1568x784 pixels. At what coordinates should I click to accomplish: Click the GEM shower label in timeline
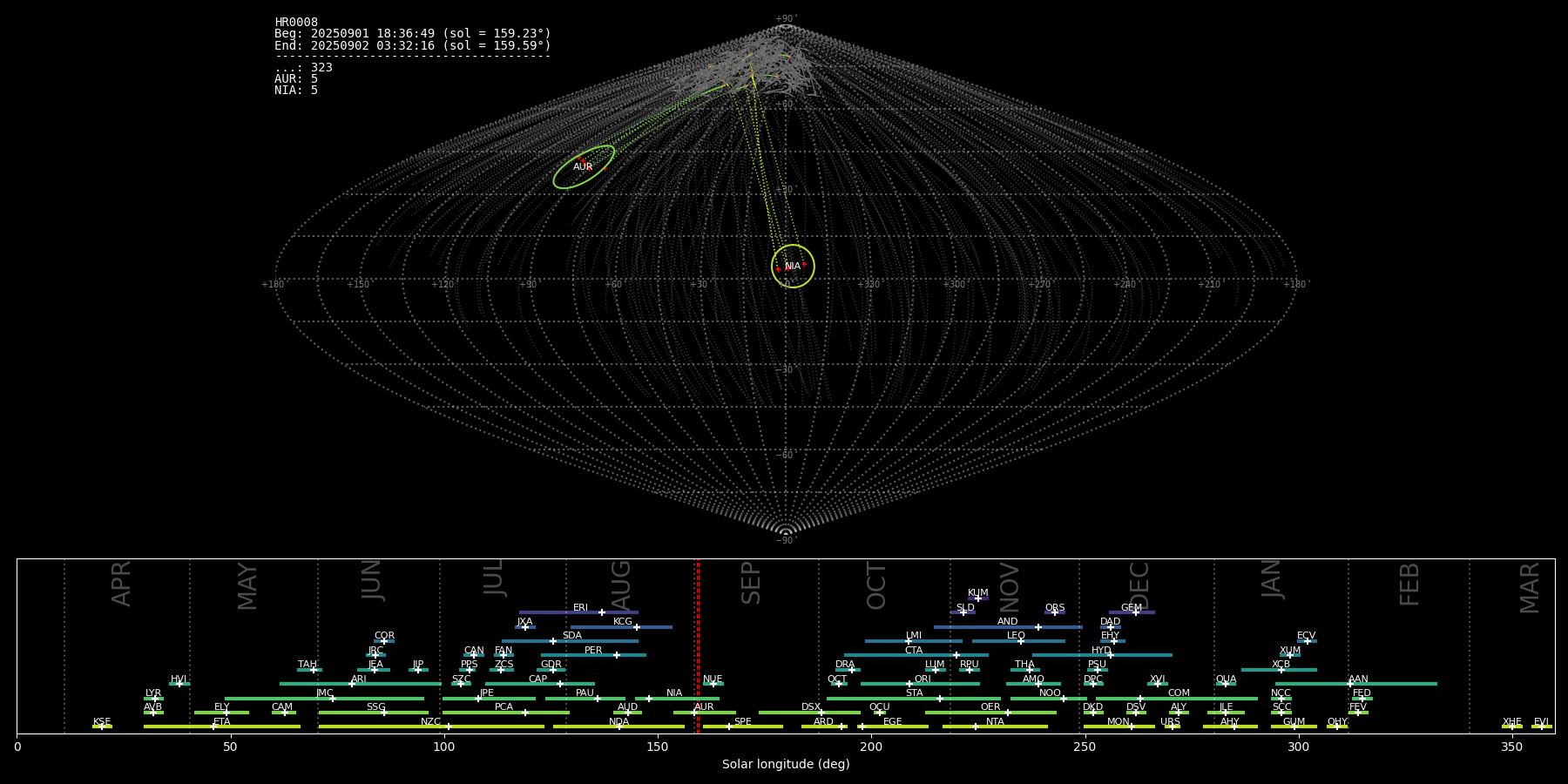click(x=1132, y=608)
